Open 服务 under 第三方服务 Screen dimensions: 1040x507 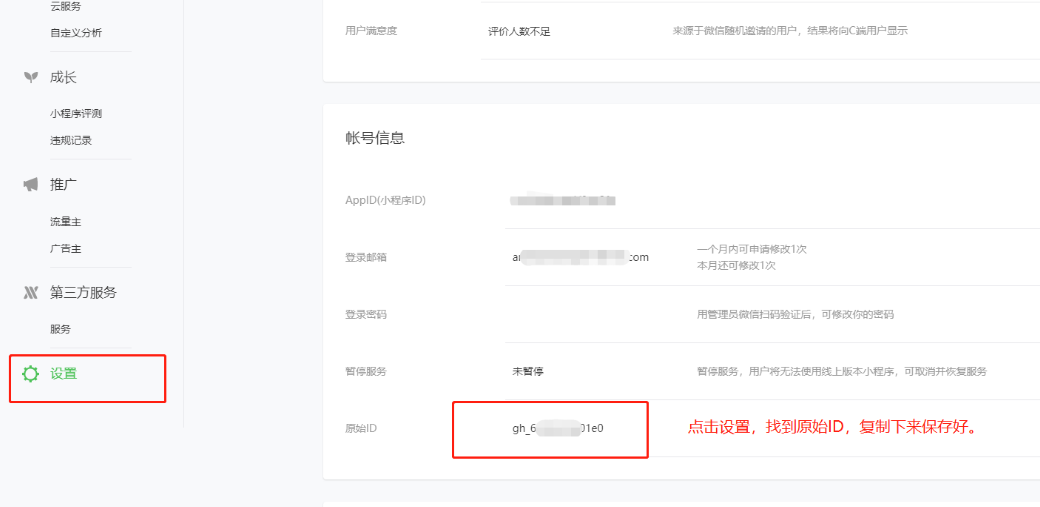point(60,329)
